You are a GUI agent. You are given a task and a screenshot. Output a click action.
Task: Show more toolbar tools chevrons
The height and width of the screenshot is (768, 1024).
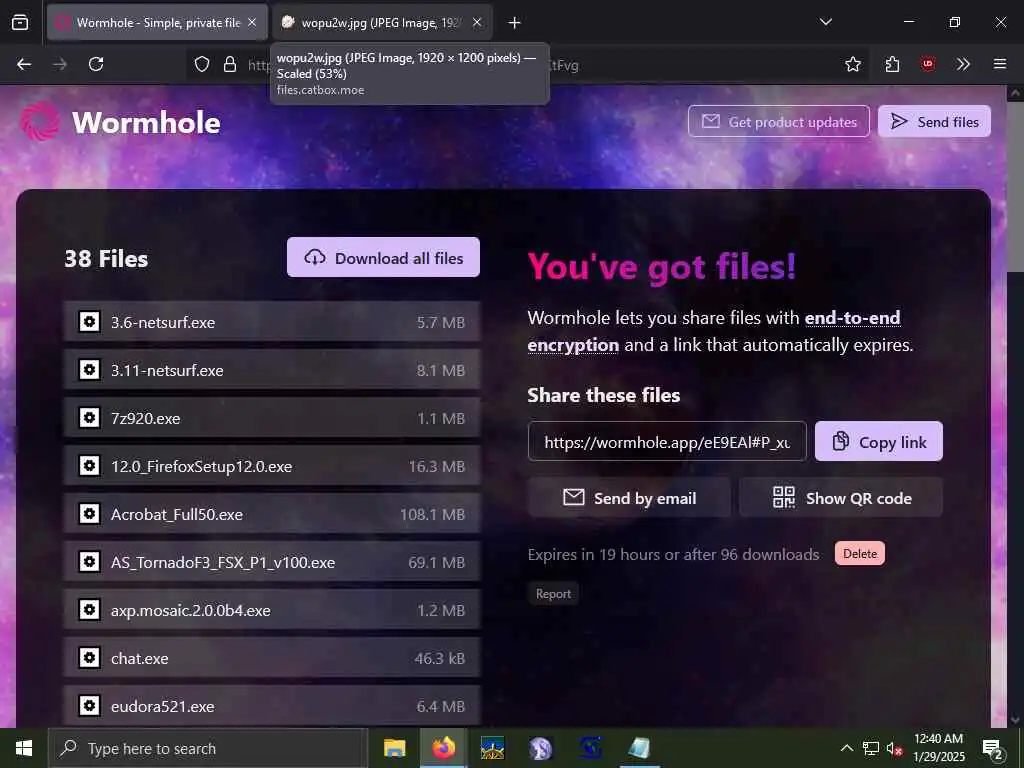[963, 64]
